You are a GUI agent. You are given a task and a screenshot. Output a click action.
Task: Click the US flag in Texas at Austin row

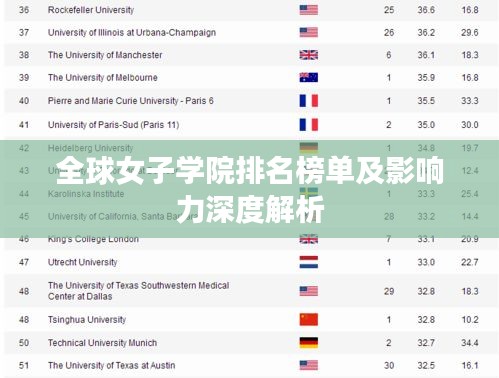click(x=308, y=365)
